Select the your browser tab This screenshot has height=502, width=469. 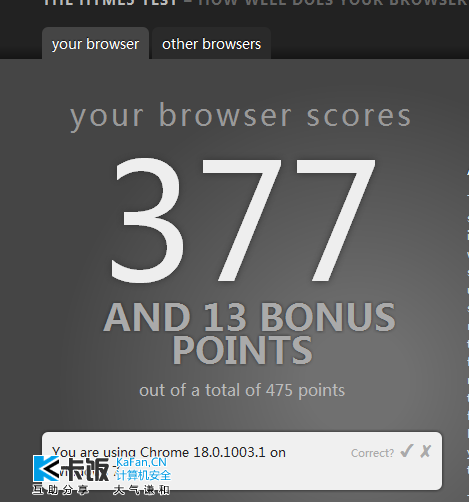[x=95, y=44]
